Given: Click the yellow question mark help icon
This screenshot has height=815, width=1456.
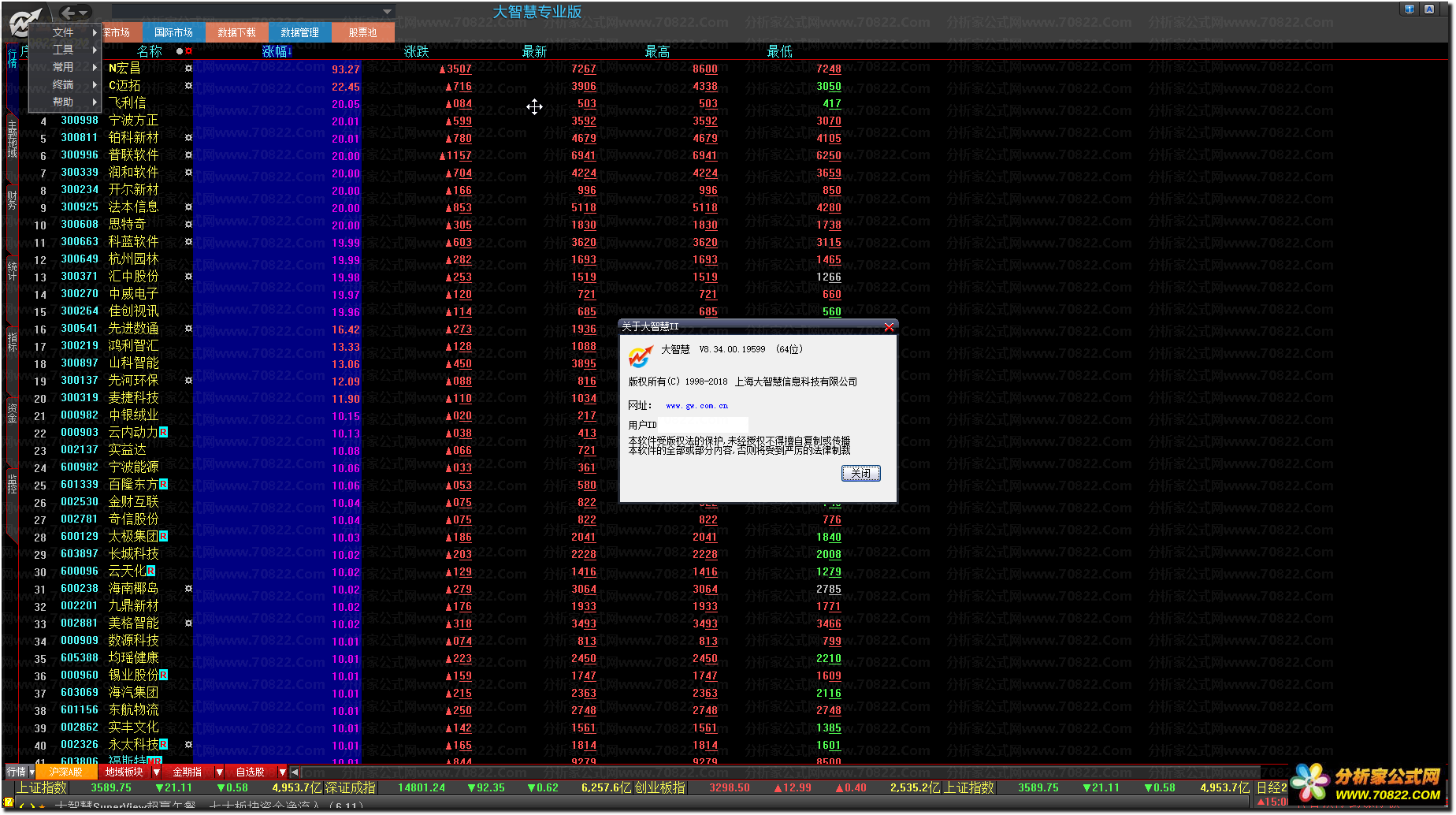Looking at the screenshot, I should point(9,803).
